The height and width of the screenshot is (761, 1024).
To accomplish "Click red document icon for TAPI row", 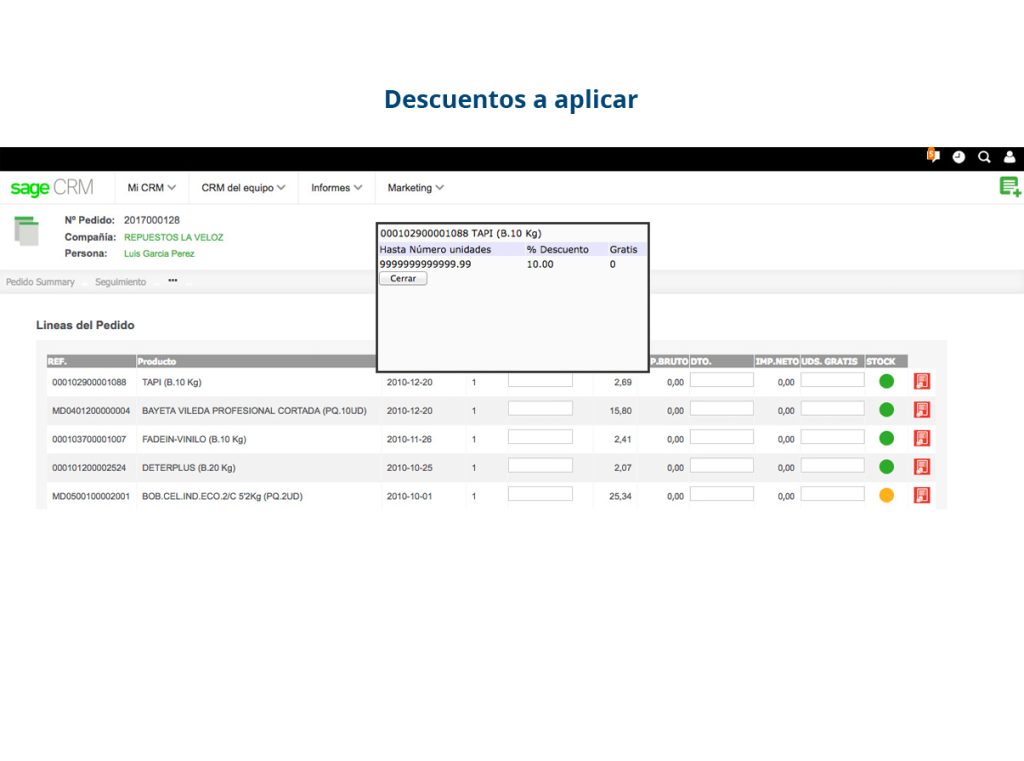I will point(922,381).
